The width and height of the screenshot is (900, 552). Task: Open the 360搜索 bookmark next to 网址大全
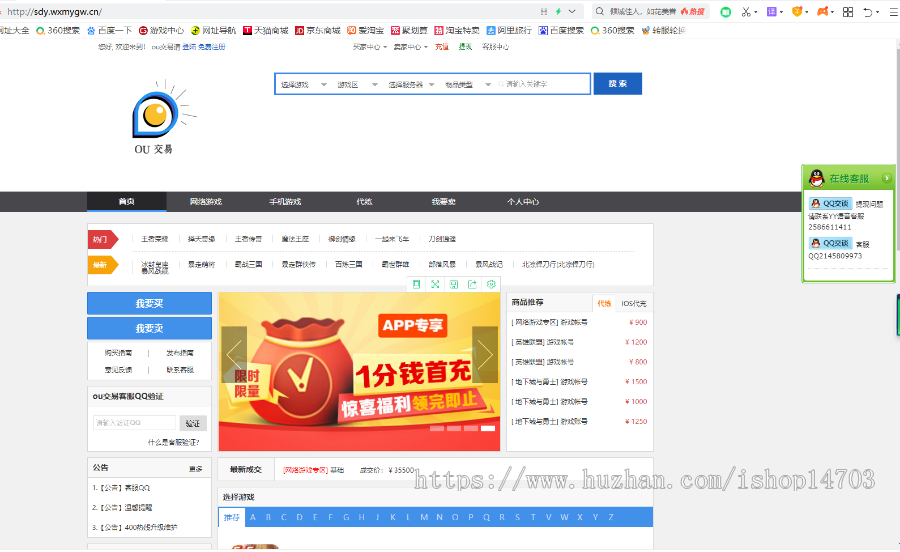click(58, 30)
